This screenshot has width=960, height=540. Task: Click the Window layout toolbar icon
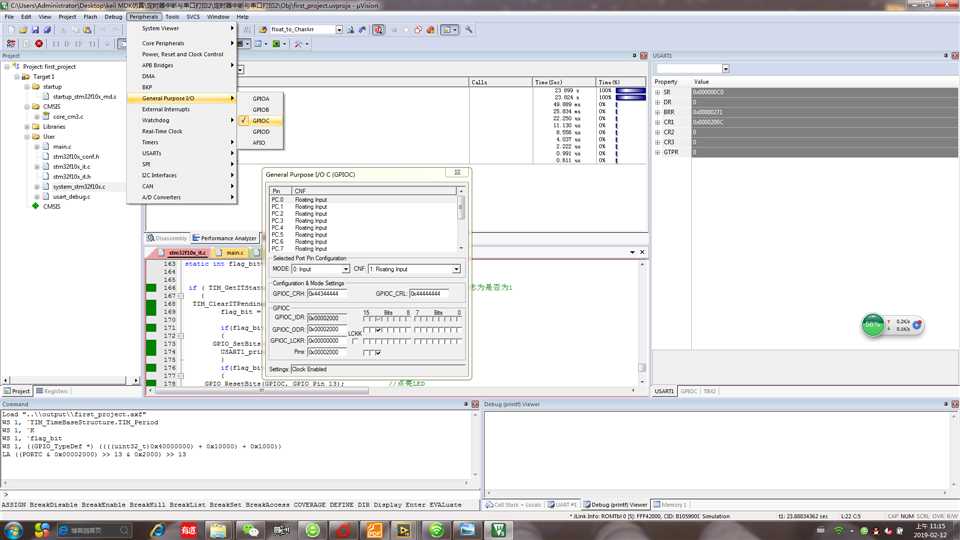449,29
